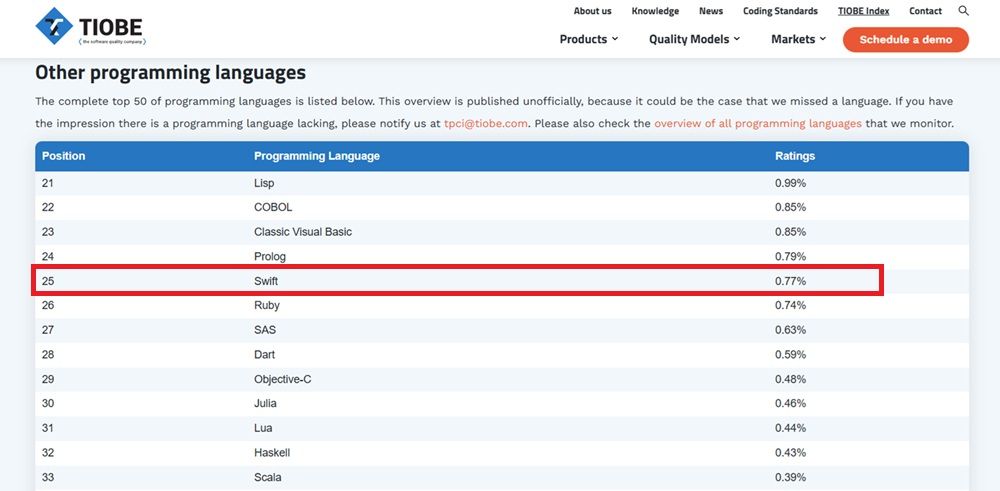Open the Knowledge menu item
The width and height of the screenshot is (1000, 491).
655,11
